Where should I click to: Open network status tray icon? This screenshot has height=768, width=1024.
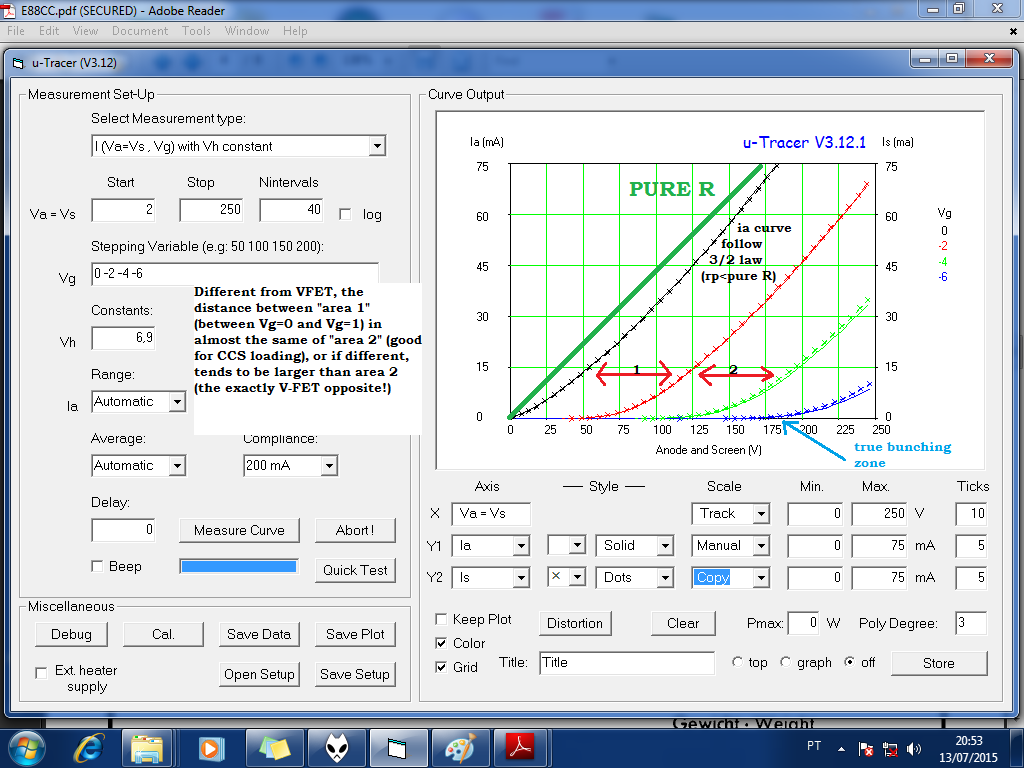click(889, 749)
